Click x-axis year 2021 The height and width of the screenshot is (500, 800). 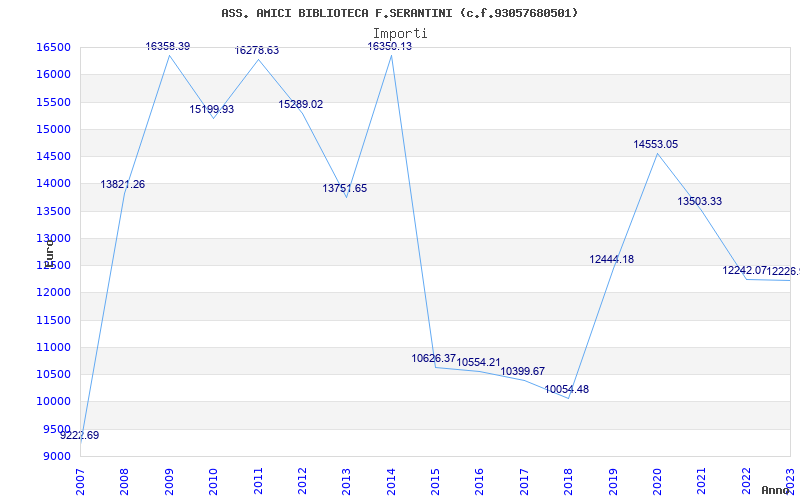(x=702, y=481)
